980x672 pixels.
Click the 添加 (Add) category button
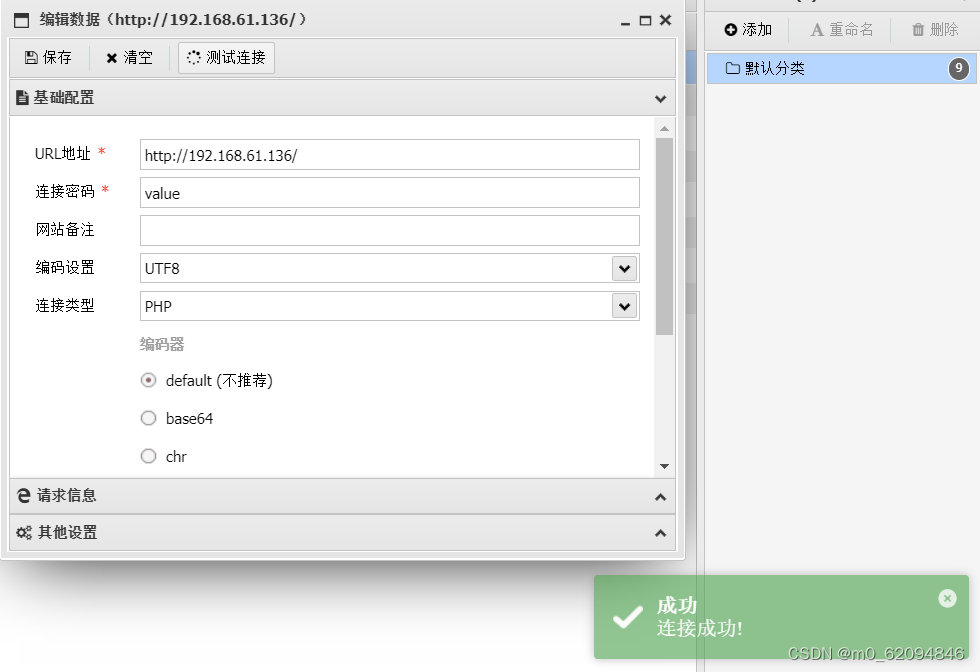tap(748, 29)
